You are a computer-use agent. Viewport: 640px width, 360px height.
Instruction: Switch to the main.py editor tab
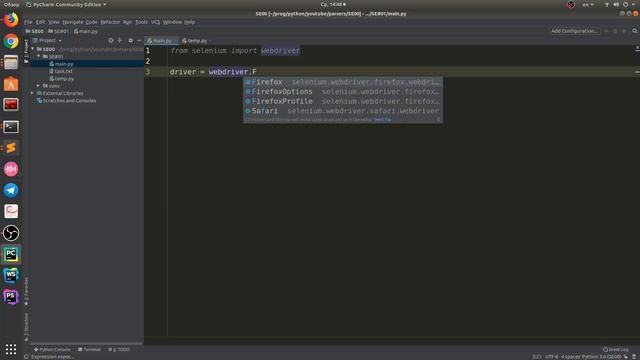[161, 40]
